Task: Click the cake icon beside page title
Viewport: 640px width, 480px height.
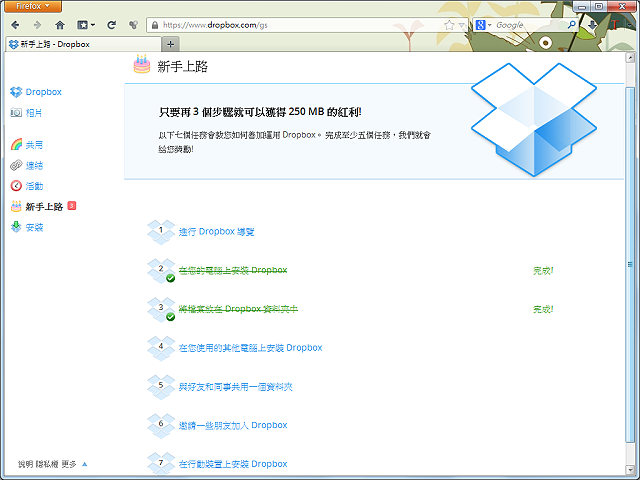Action: pos(142,64)
